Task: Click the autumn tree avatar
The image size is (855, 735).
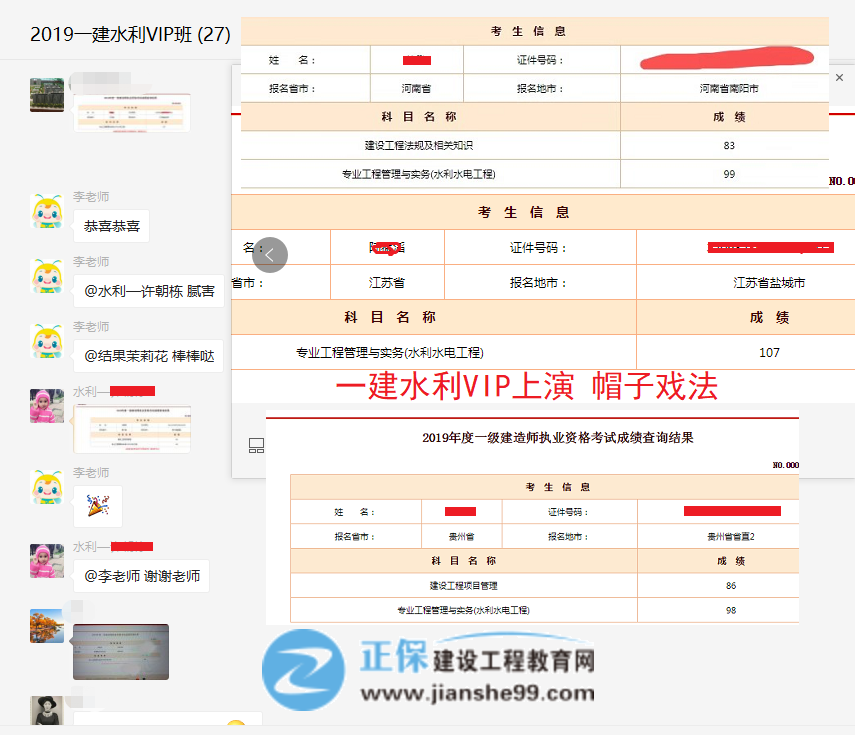Action: 47,626
